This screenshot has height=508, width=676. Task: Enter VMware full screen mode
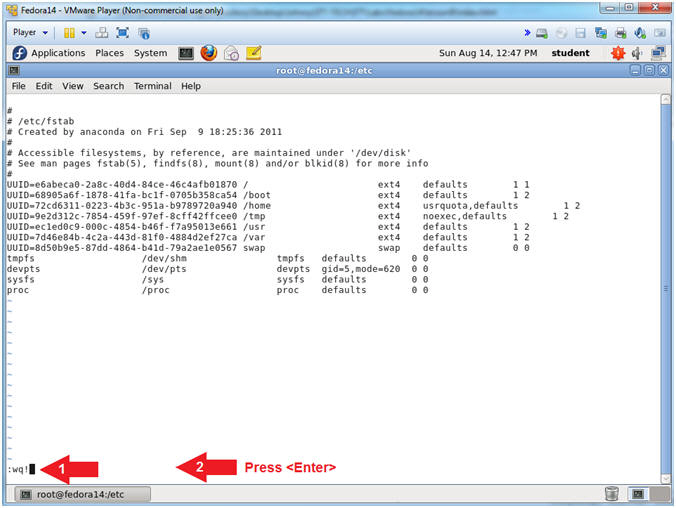(122, 33)
